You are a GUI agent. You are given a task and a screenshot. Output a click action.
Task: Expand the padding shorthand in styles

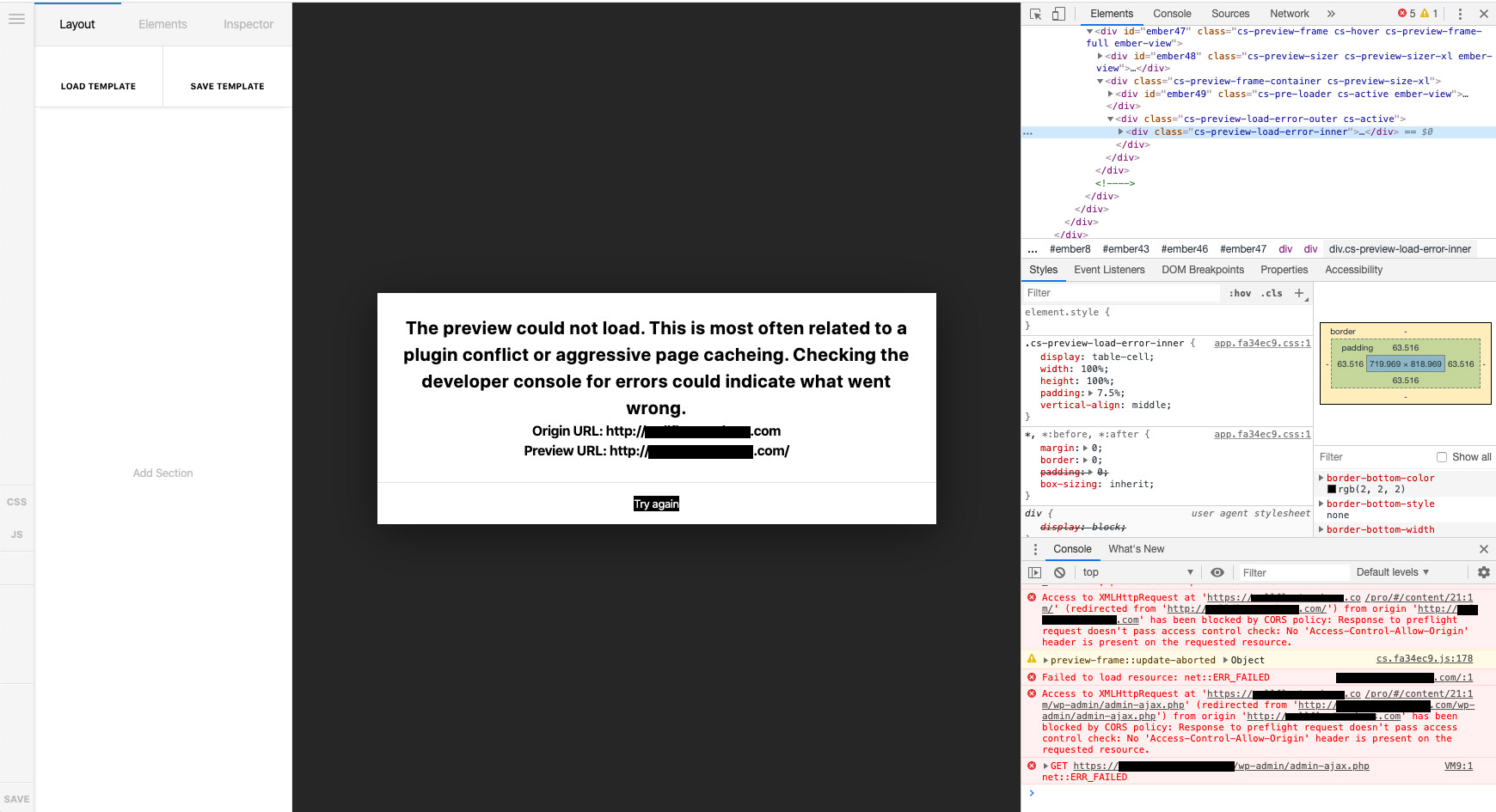click(1090, 393)
